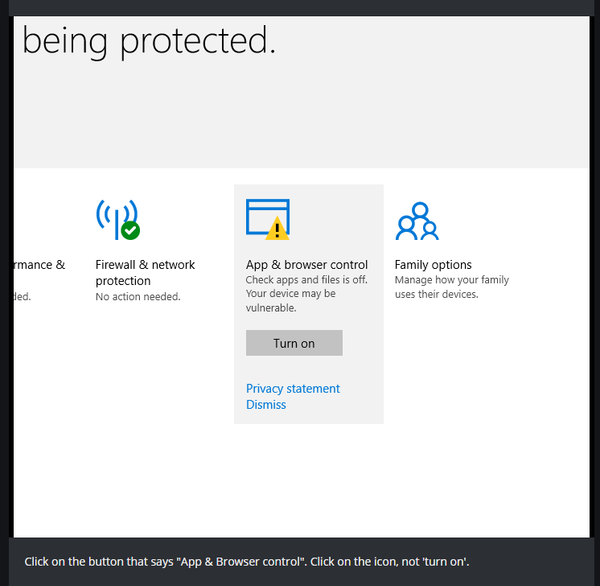Click the "No action needed." firewall status text
This screenshot has width=600, height=586.
point(138,297)
